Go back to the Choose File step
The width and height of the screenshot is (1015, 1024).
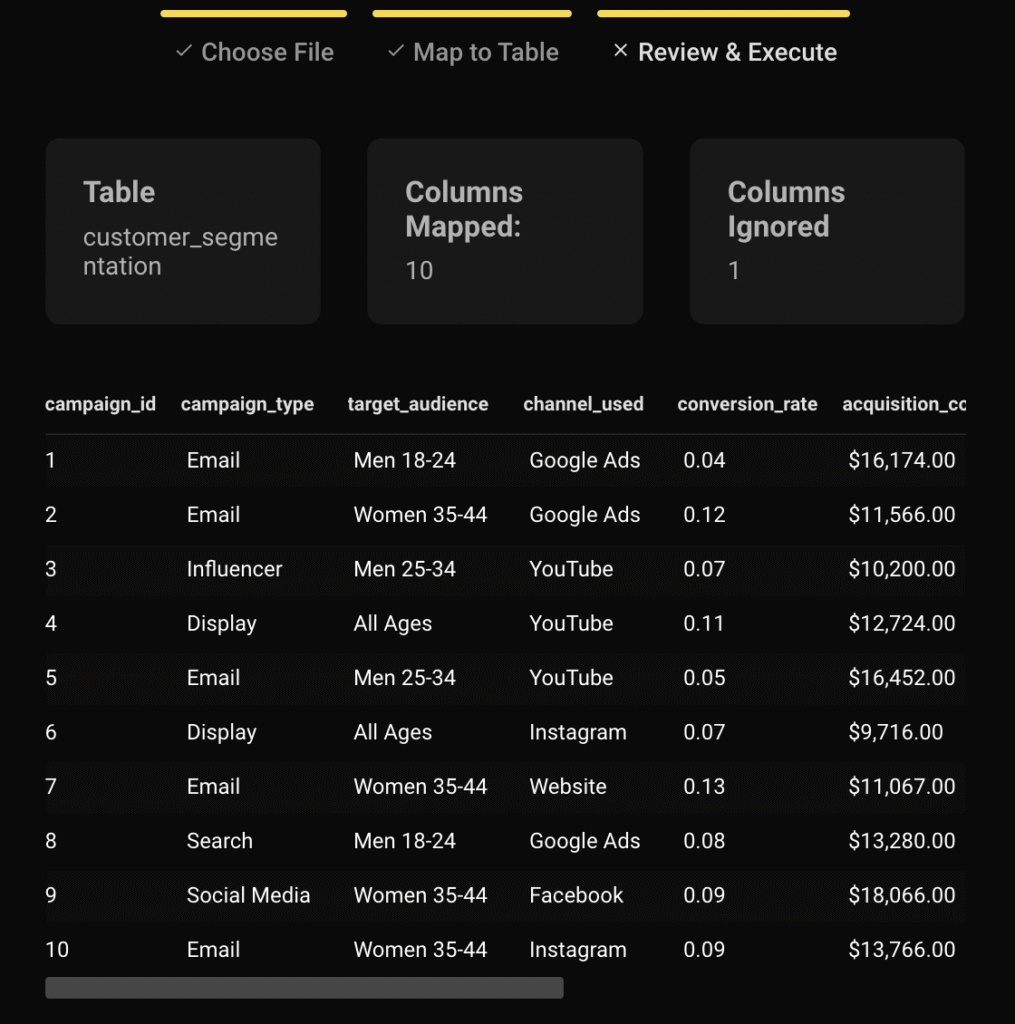click(x=267, y=52)
